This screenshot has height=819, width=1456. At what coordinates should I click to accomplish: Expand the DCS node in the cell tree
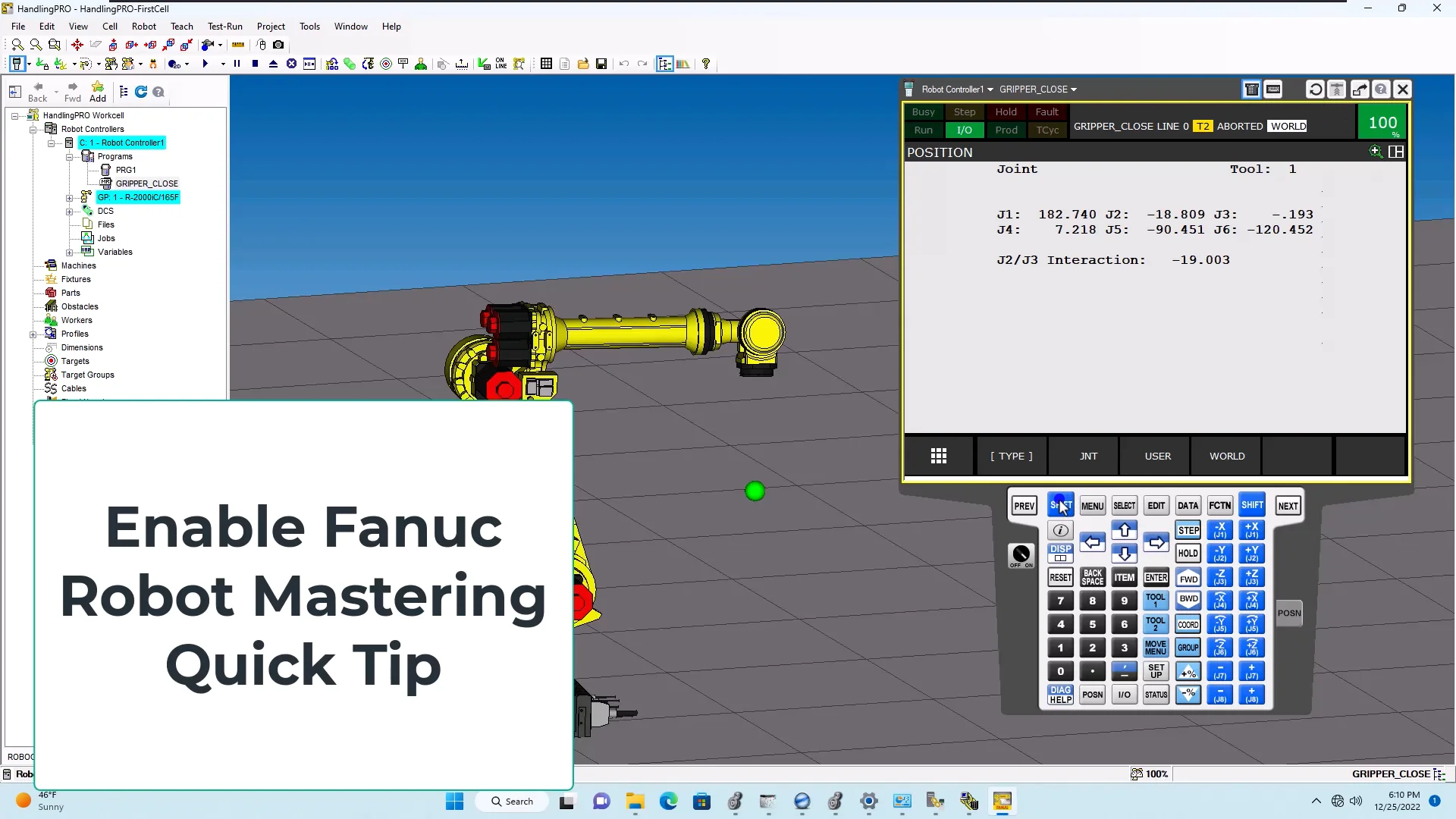71,211
